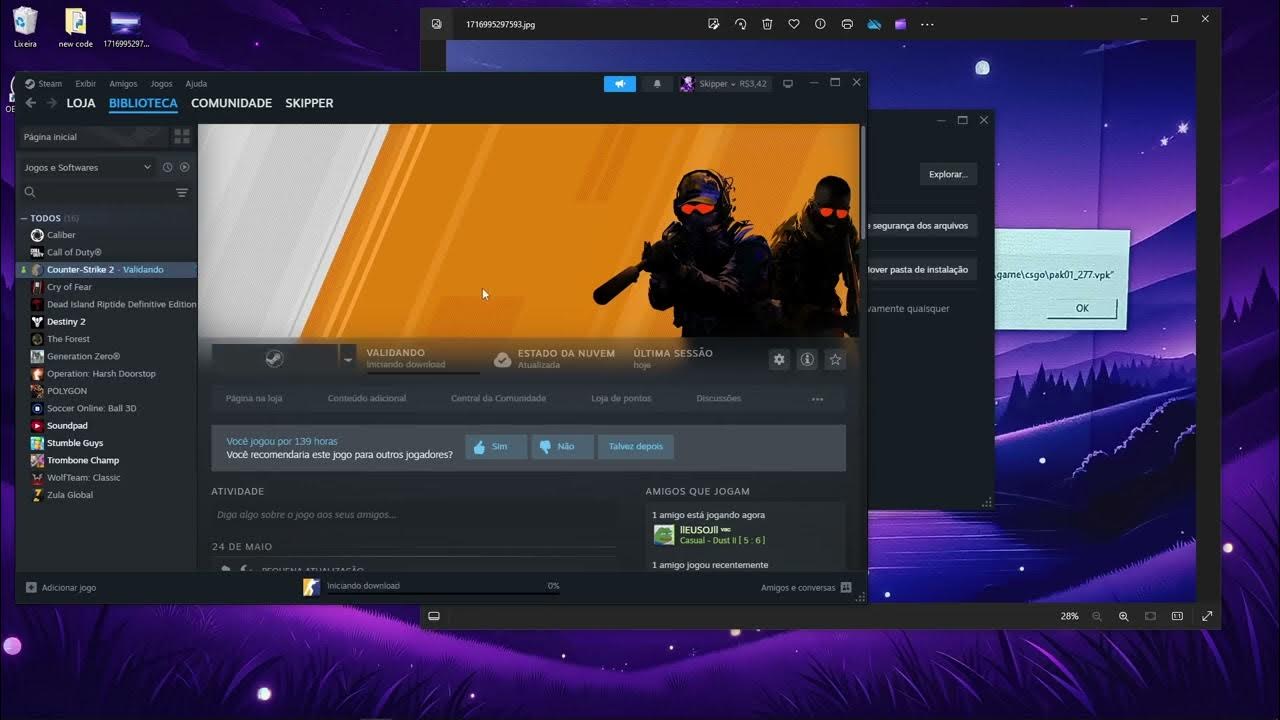
Task: Open Discussões link
Action: pos(719,398)
